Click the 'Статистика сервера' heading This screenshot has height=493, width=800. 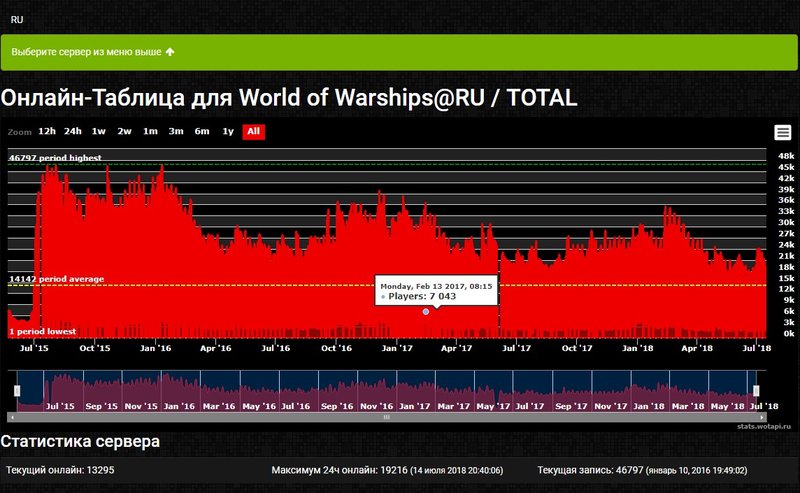[80, 441]
